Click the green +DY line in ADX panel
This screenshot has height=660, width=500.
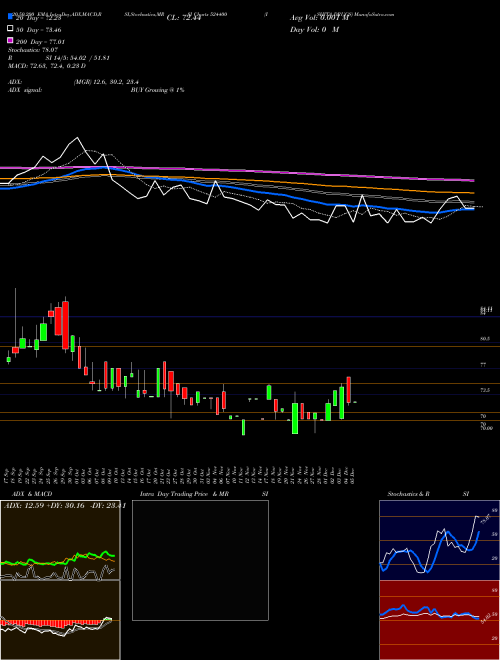[58, 559]
